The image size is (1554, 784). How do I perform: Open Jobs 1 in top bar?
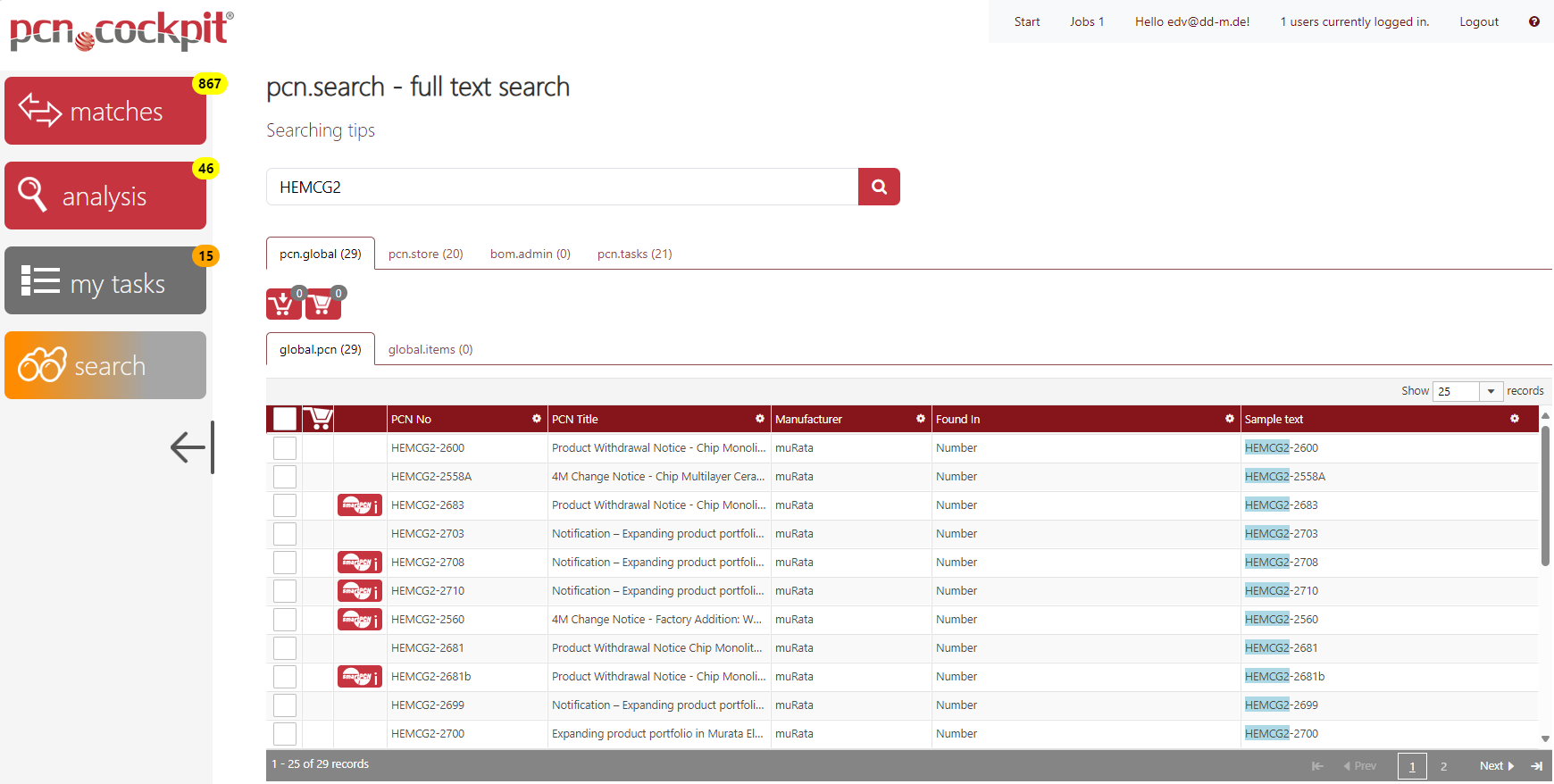1087,21
